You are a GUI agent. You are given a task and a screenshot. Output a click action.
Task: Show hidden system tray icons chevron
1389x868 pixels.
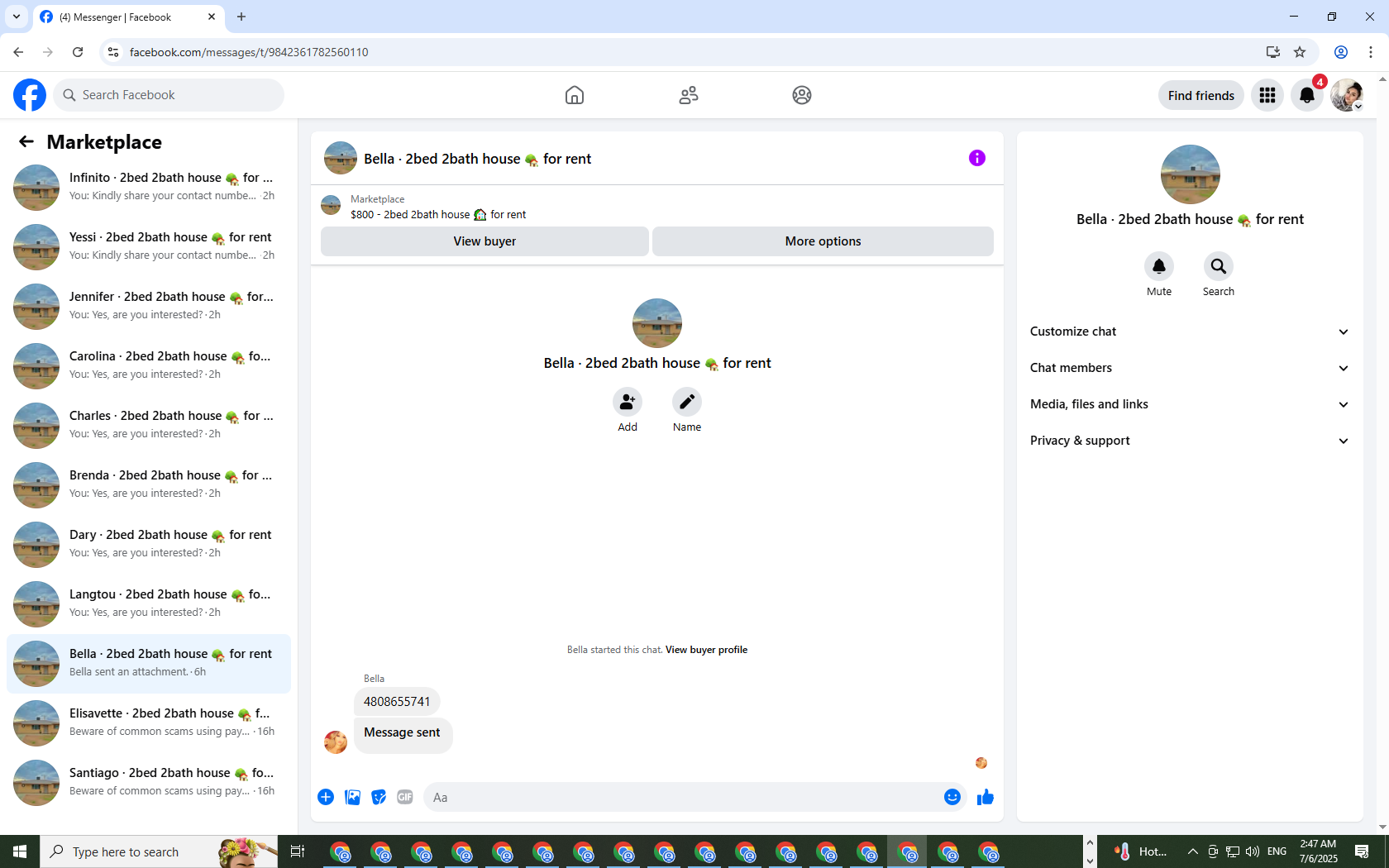click(1192, 851)
